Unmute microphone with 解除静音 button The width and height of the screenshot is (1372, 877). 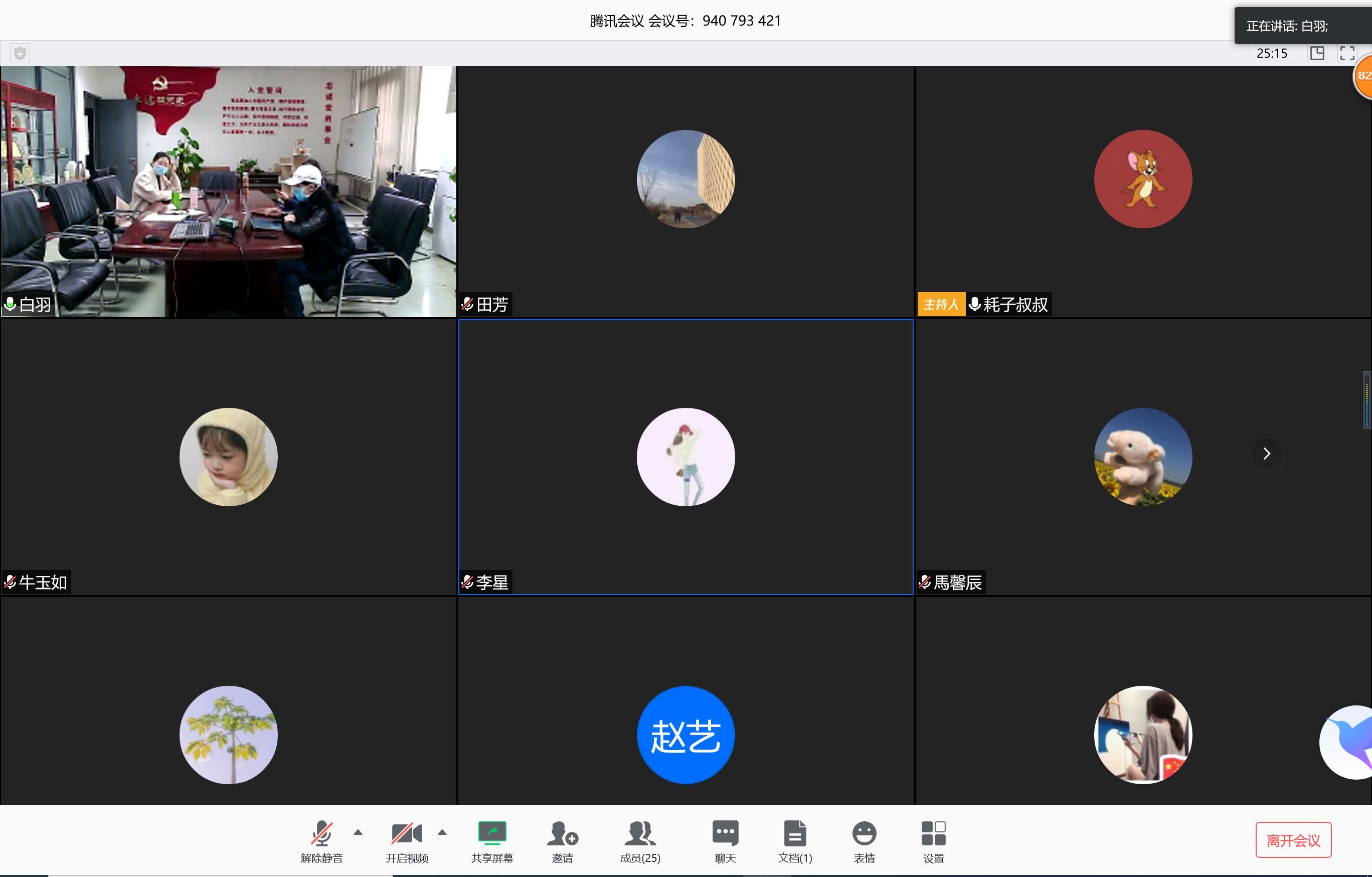[321, 834]
